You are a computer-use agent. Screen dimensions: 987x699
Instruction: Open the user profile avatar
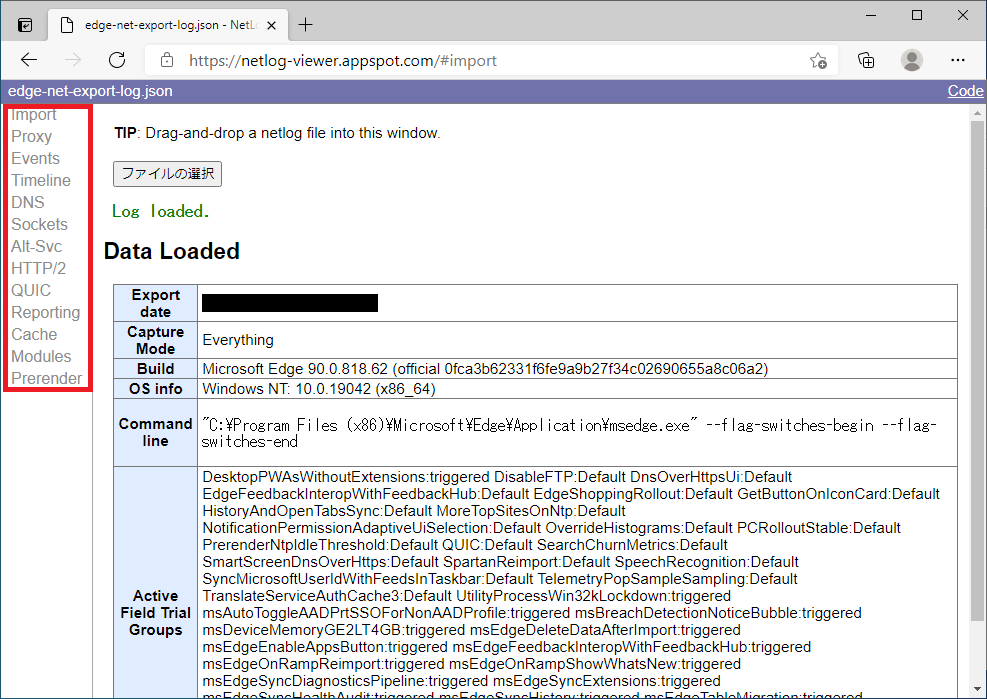click(911, 60)
